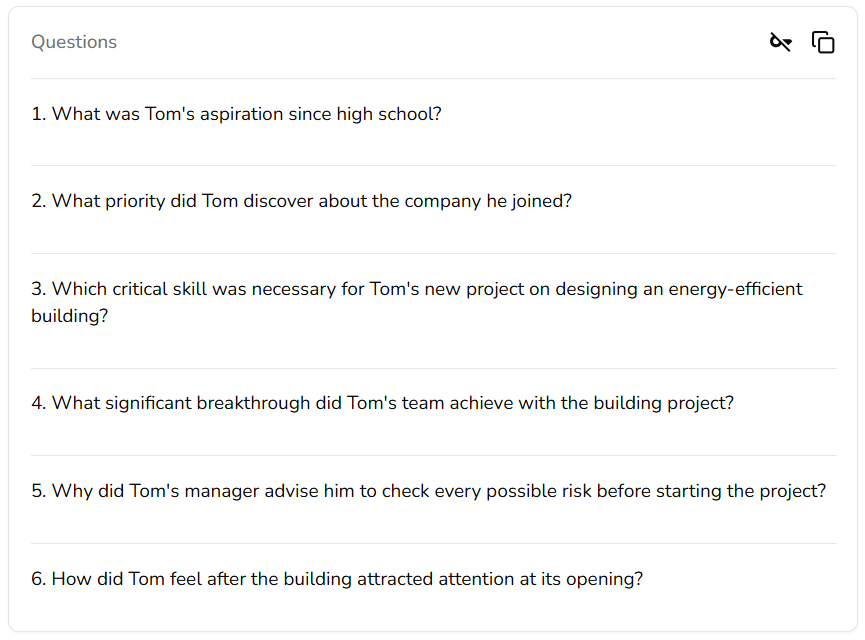Click the word "building?" ending question 3
Screen dimensions: 865x640
69,316
